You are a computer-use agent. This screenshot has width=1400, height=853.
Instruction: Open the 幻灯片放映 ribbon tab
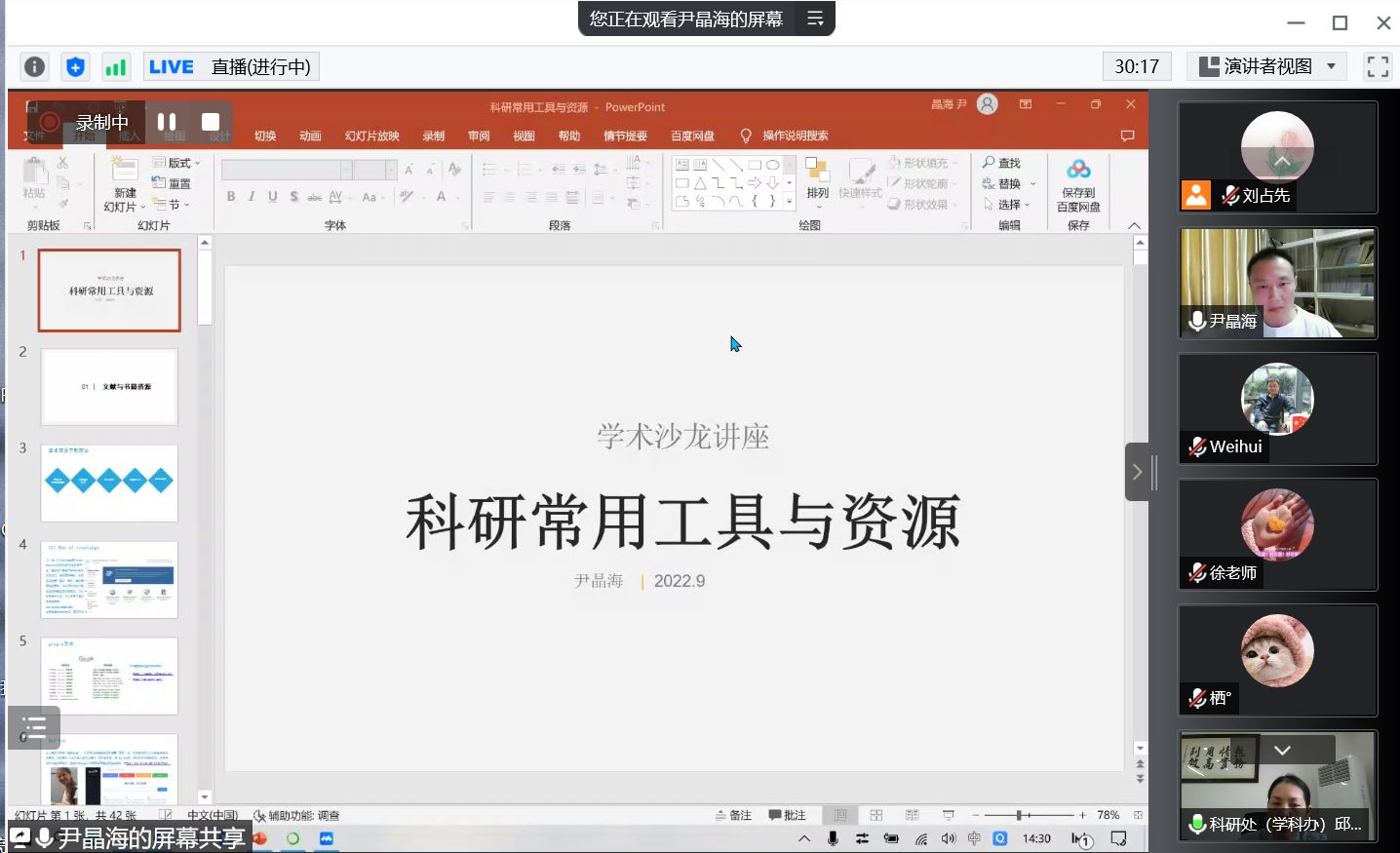(371, 136)
